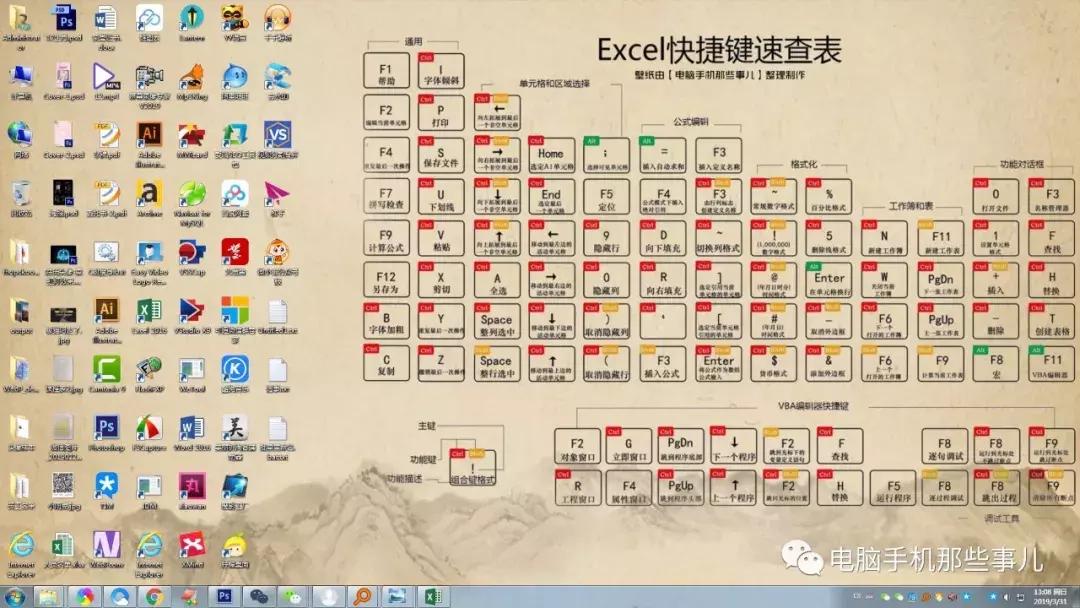This screenshot has height=608, width=1080.
Task: Click the clock to open the calendar
Action: (x=1051, y=595)
